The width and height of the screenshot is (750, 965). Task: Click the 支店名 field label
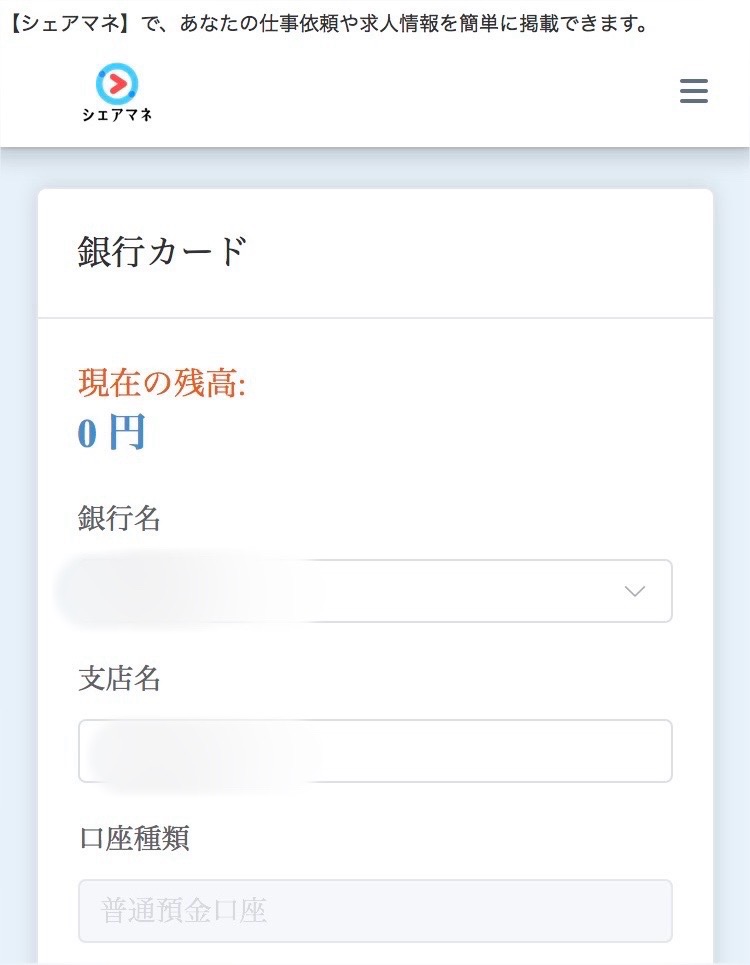(119, 679)
